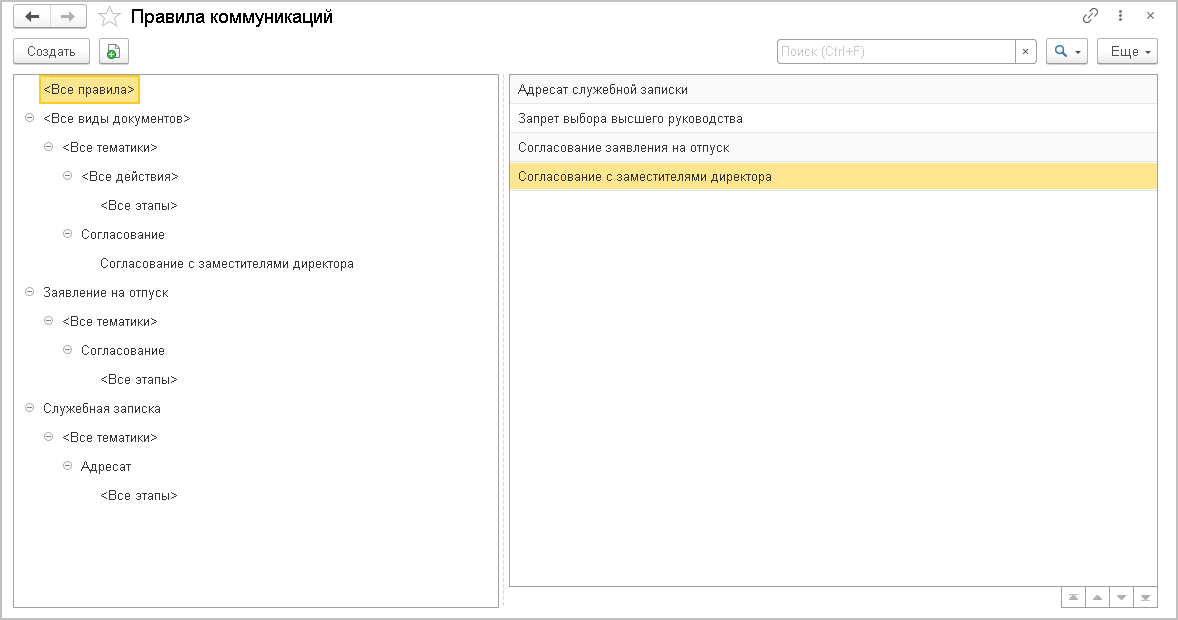Viewport: 1178px width, 620px height.
Task: Clear the search field with the X icon
Action: (x=1025, y=52)
